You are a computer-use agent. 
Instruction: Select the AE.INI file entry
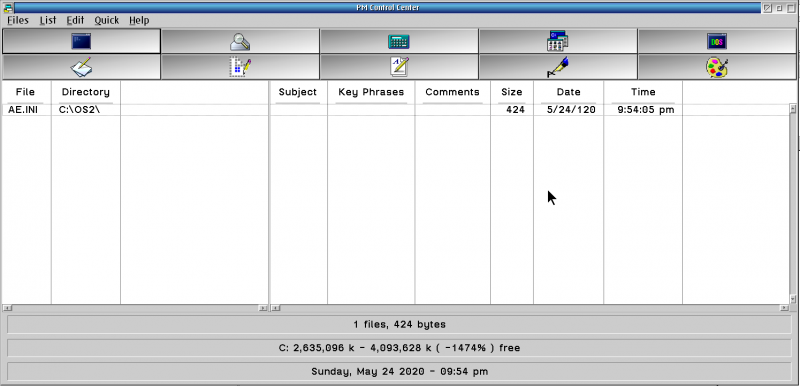(x=23, y=110)
